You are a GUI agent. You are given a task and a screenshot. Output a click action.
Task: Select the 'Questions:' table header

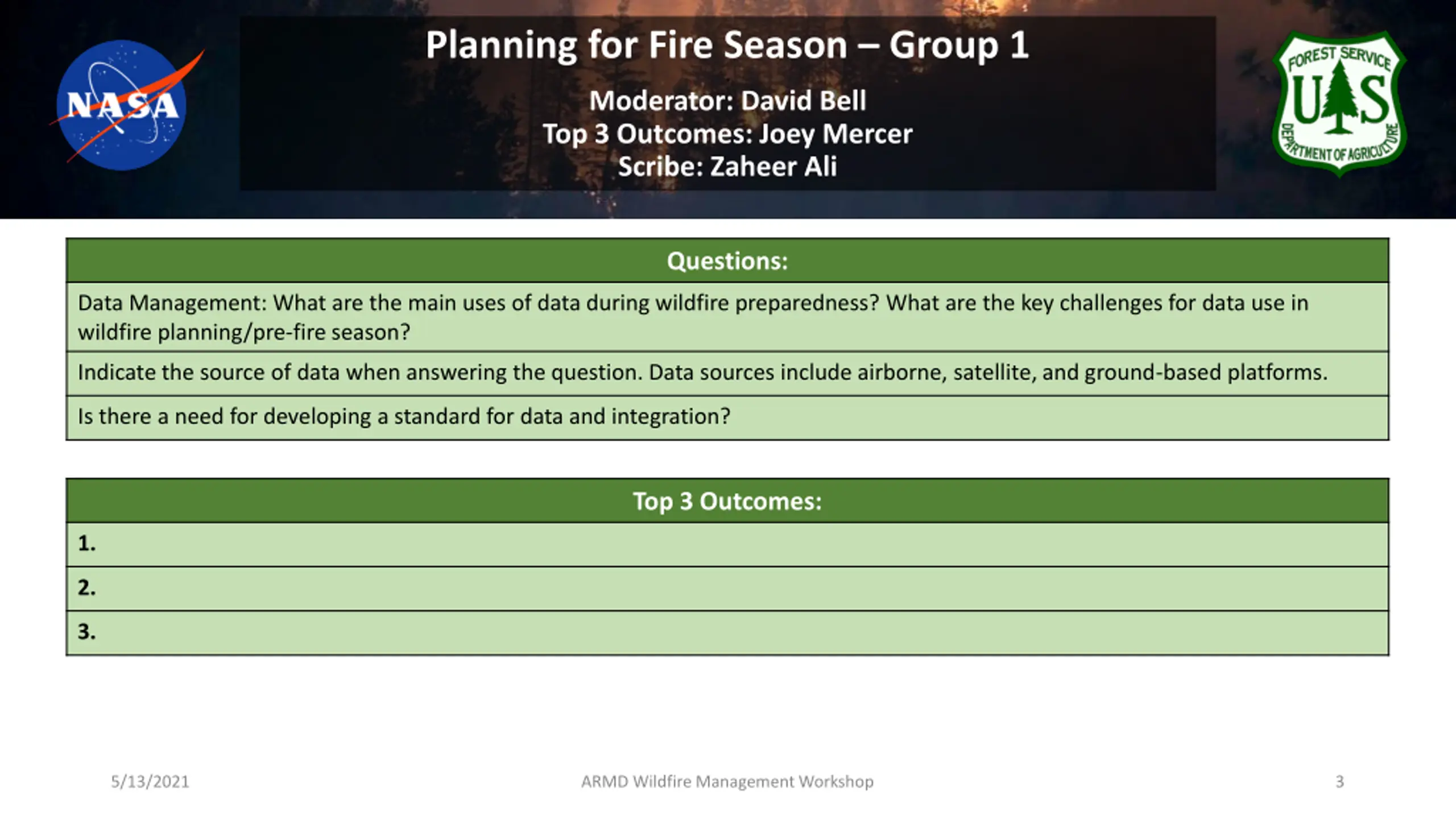pyautogui.click(x=727, y=260)
